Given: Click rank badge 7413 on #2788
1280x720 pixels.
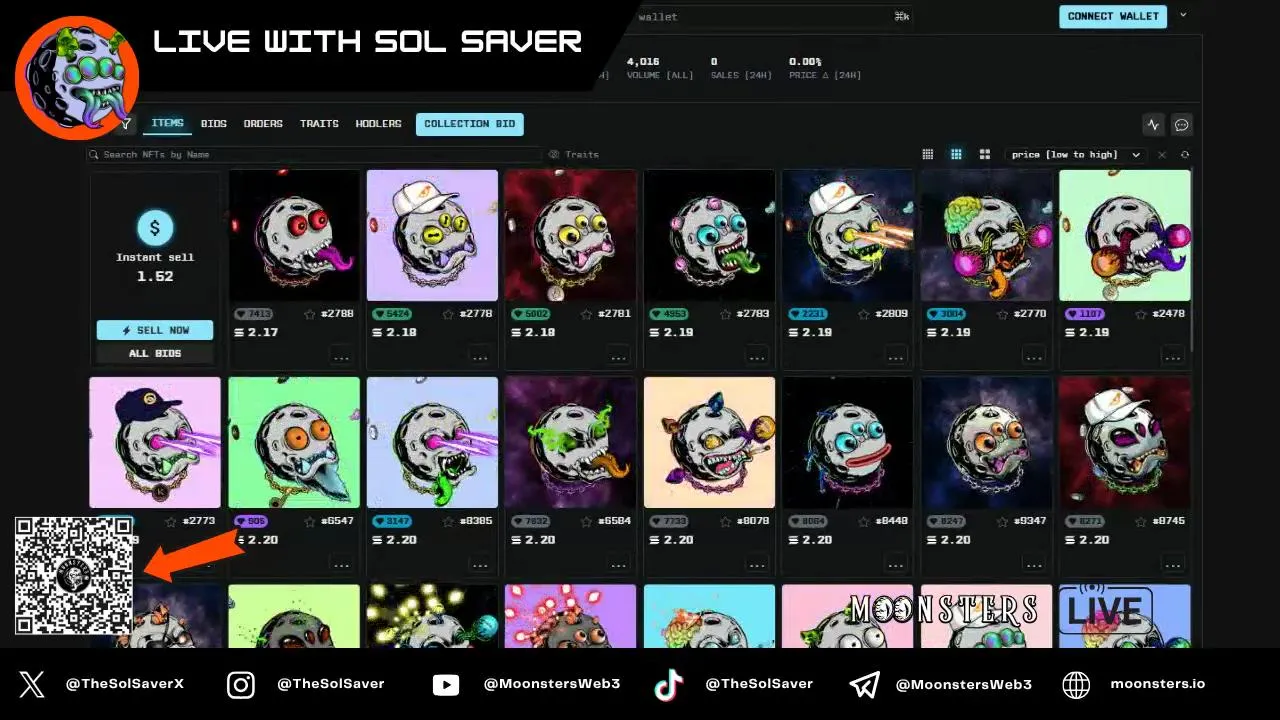Looking at the screenshot, I should (253, 314).
